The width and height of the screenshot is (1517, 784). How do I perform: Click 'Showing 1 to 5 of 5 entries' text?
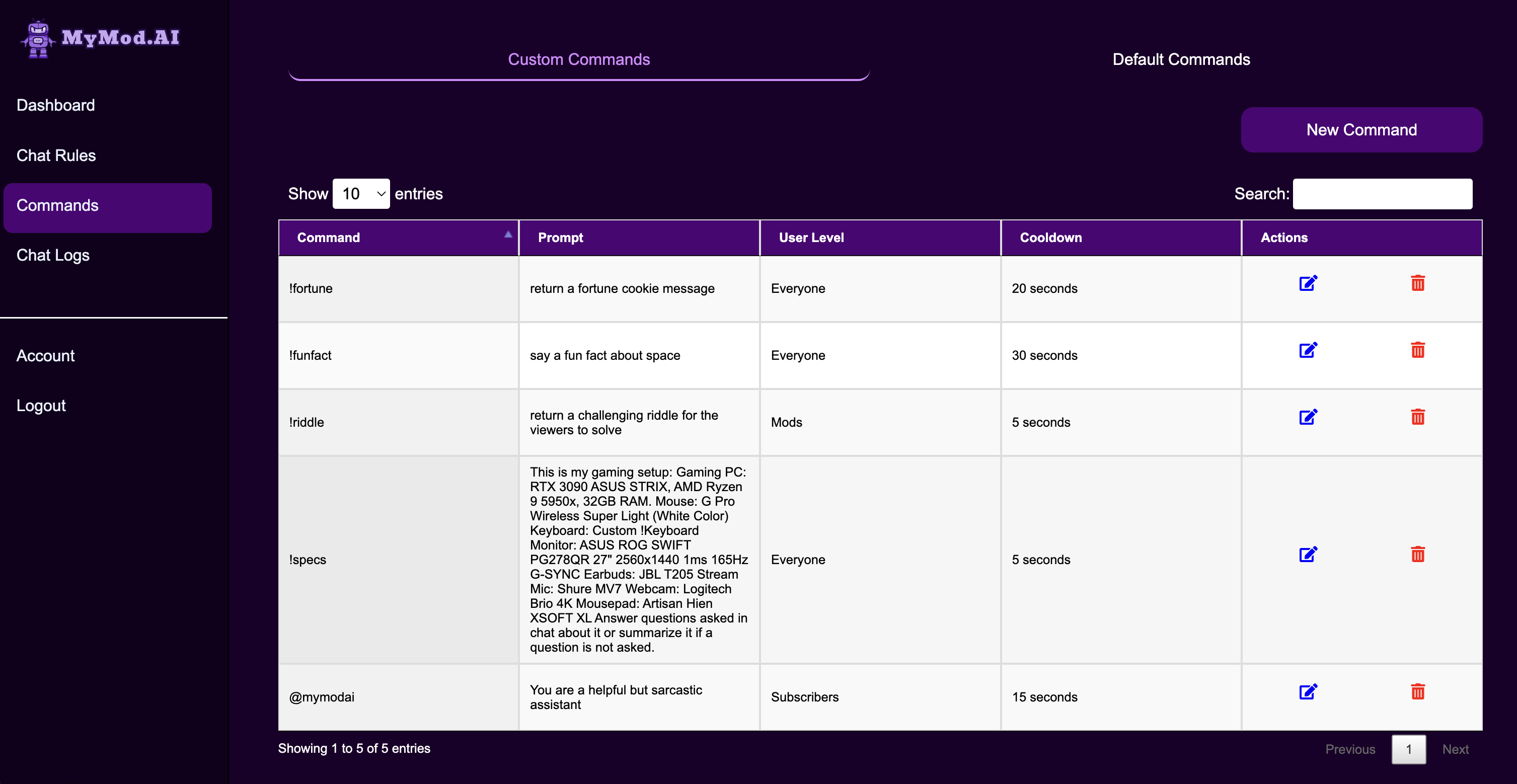click(354, 749)
